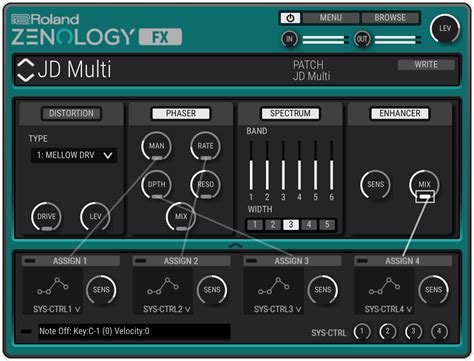Click ASSIGN 3 routing graph icon
This screenshot has width=474, height=361.
pos(274,286)
